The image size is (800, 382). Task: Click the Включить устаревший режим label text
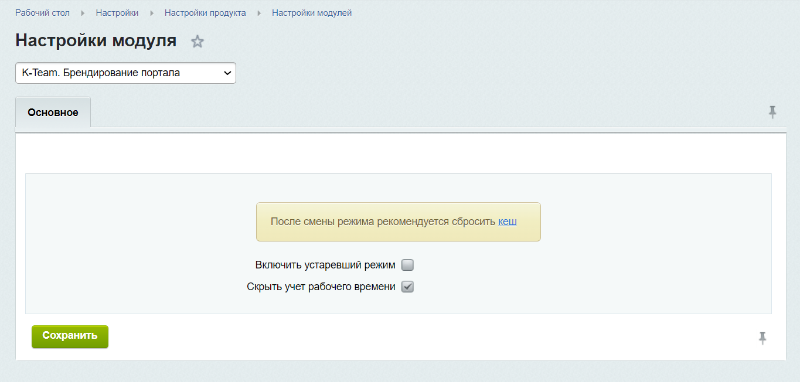pyautogui.click(x=325, y=265)
